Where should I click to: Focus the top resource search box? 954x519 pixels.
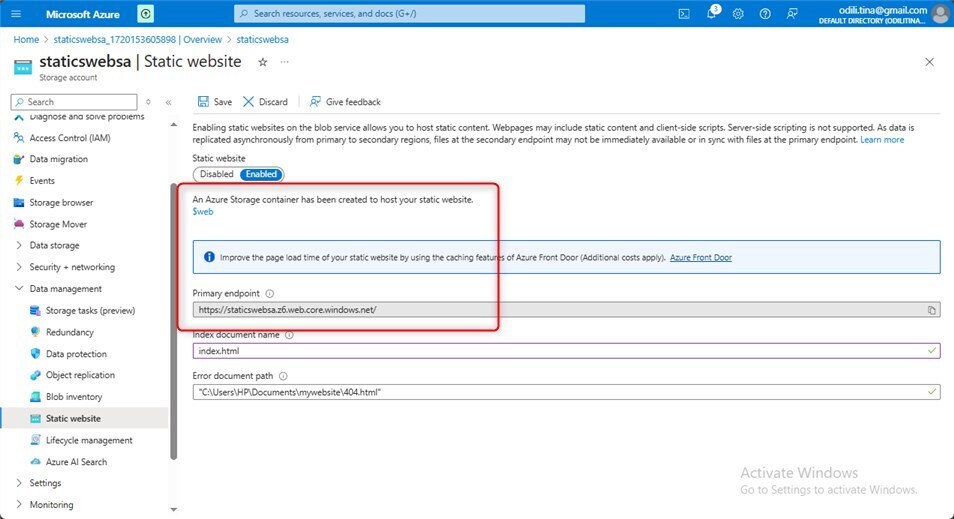pyautogui.click(x=409, y=13)
